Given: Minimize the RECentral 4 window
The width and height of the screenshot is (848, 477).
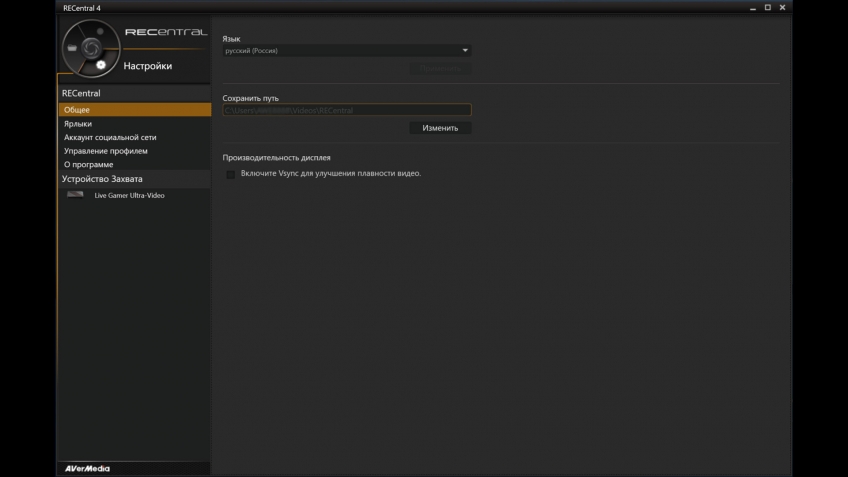Looking at the screenshot, I should (753, 8).
